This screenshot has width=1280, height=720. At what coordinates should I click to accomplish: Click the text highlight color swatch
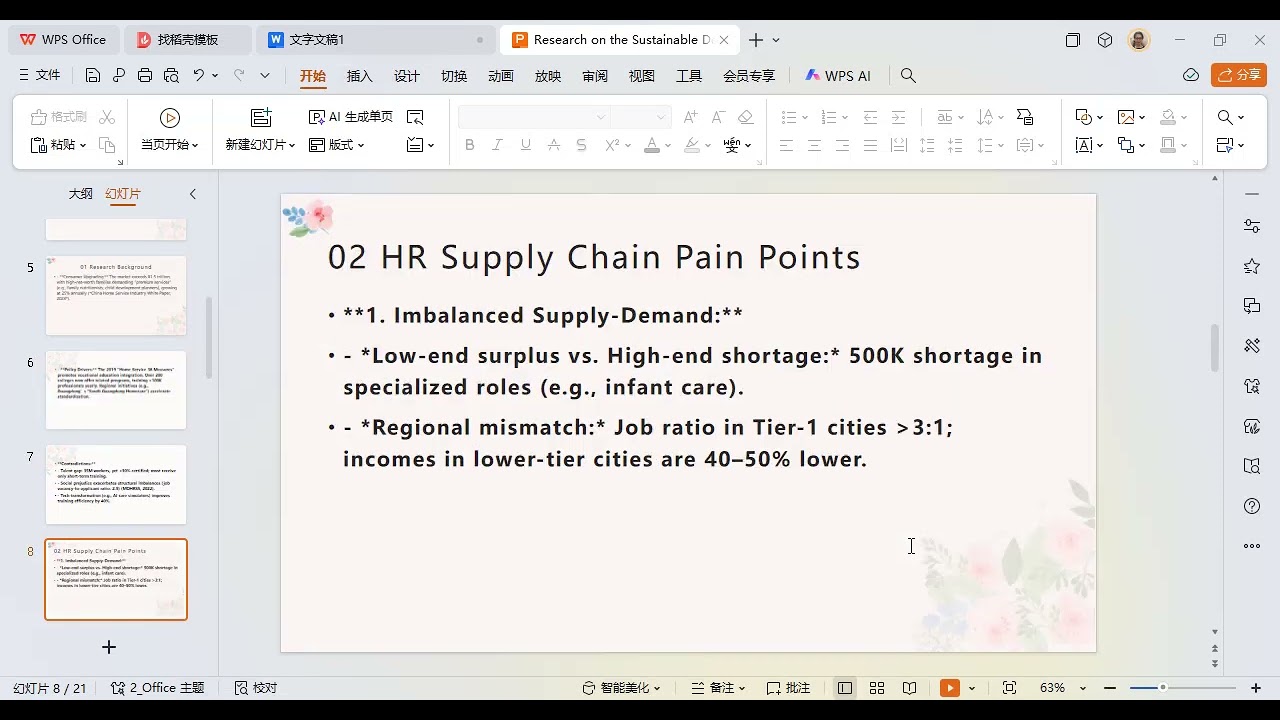692,145
